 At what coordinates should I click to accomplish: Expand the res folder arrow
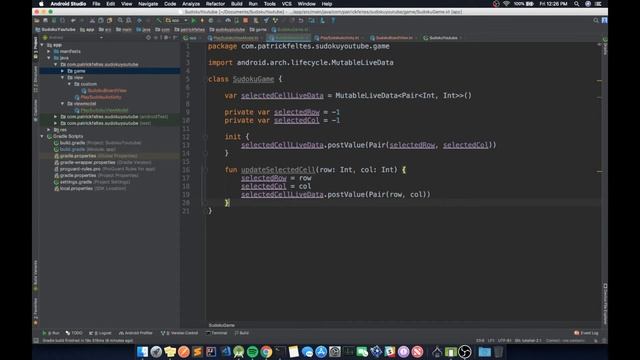[x=49, y=130]
